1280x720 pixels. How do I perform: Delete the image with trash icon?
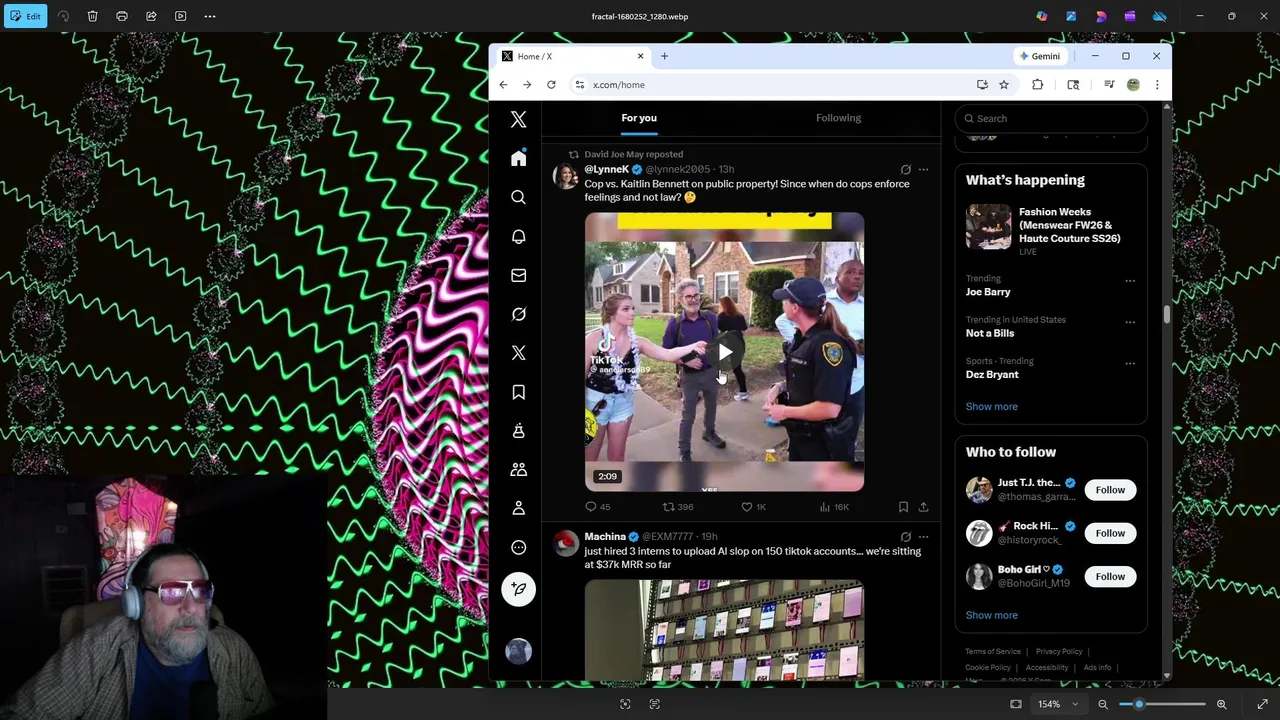pos(92,16)
